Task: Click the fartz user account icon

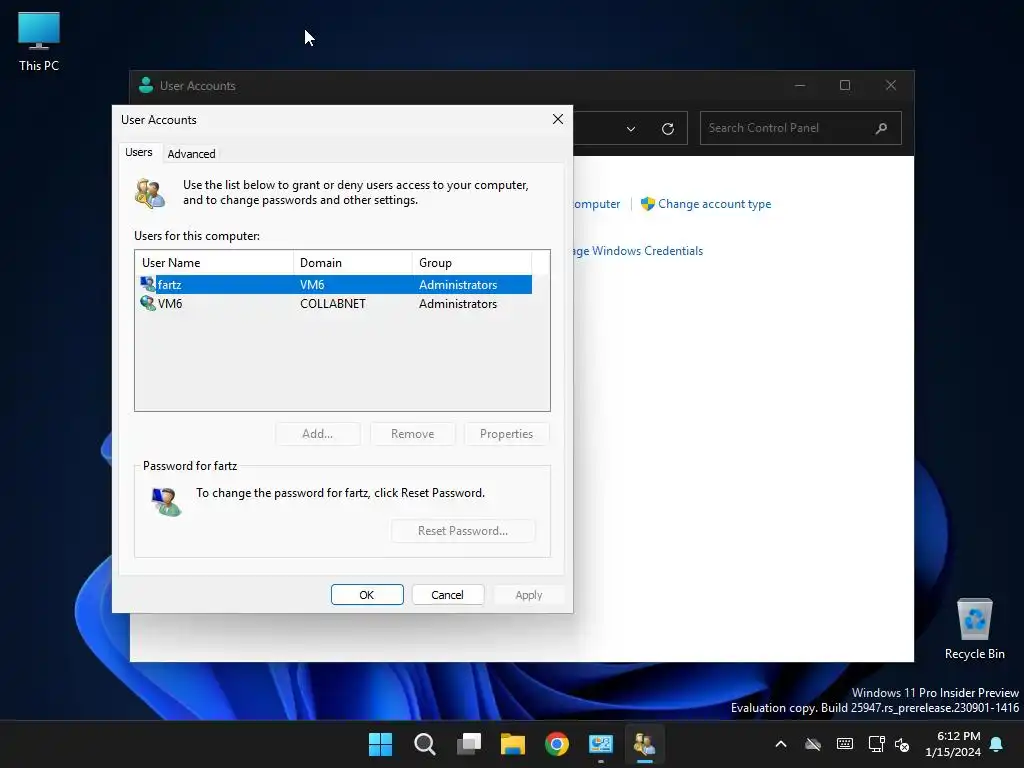Action: [x=148, y=284]
